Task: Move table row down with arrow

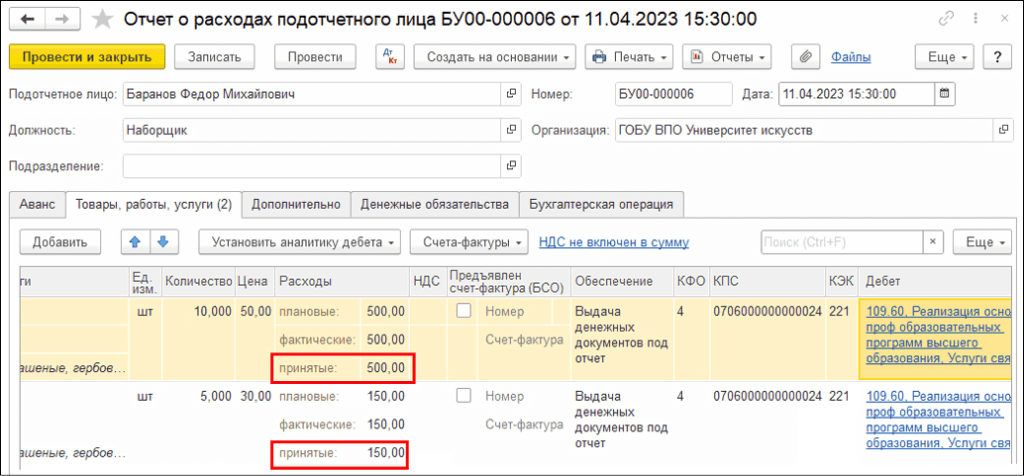Action: click(x=161, y=241)
